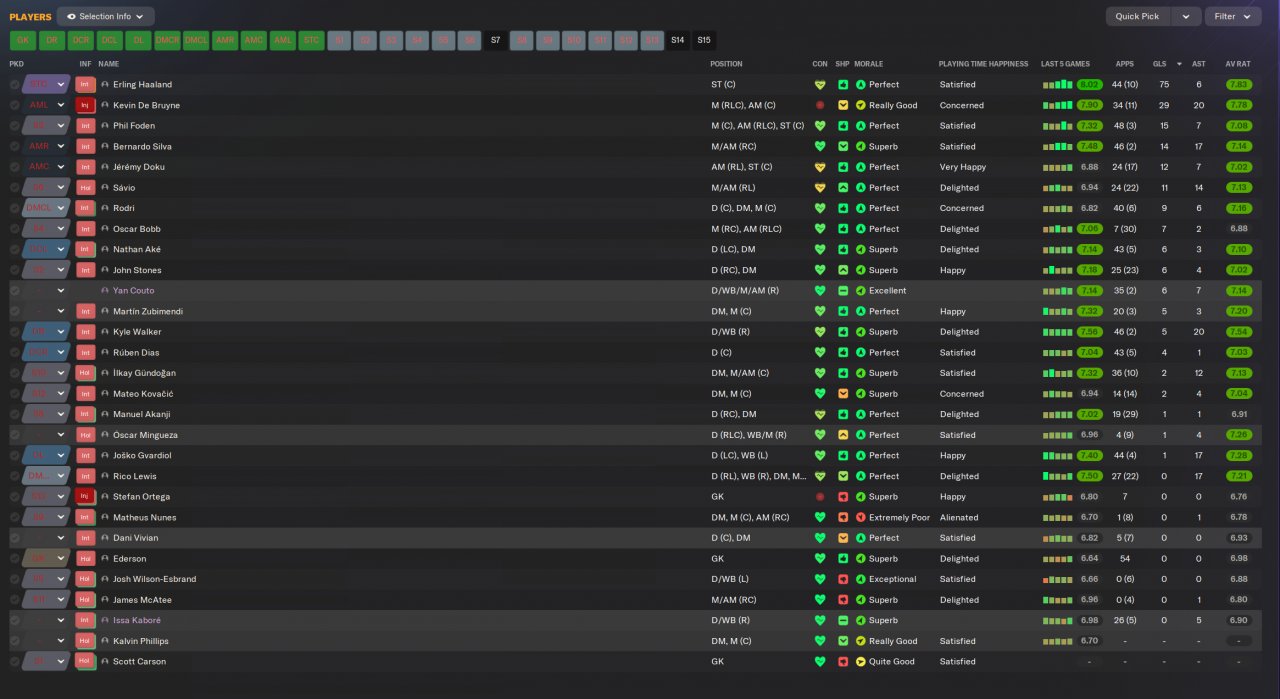
Task: Click Jérémy Doku's condition heart icon
Action: [x=820, y=167]
